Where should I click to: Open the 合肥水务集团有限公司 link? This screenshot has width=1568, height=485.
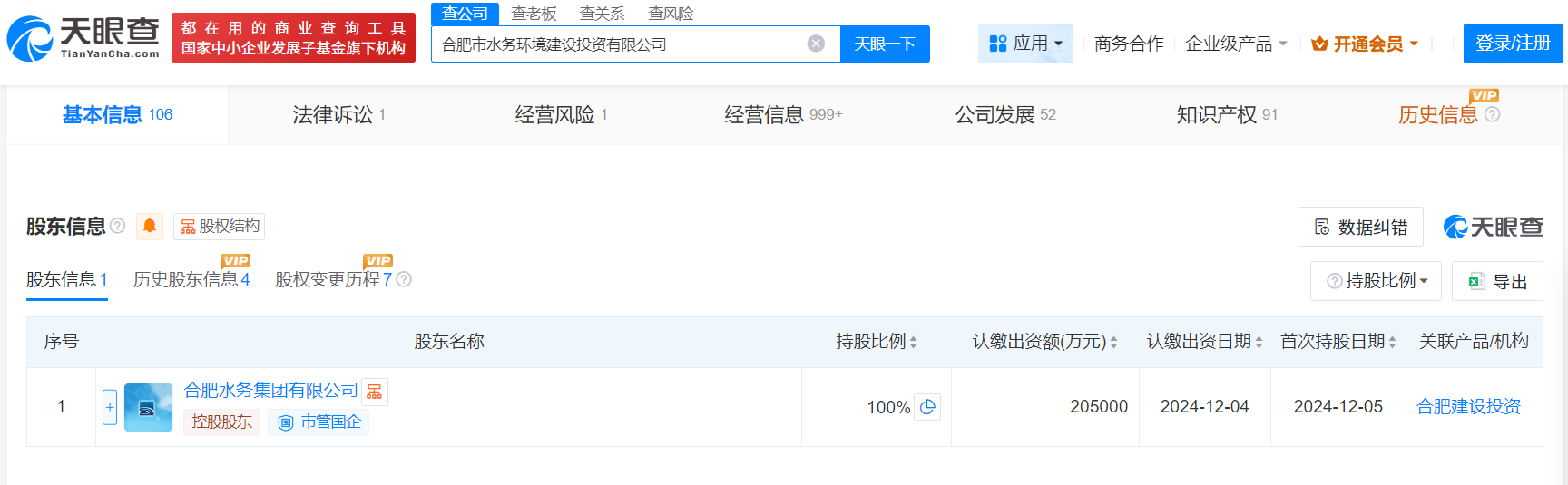click(x=271, y=391)
